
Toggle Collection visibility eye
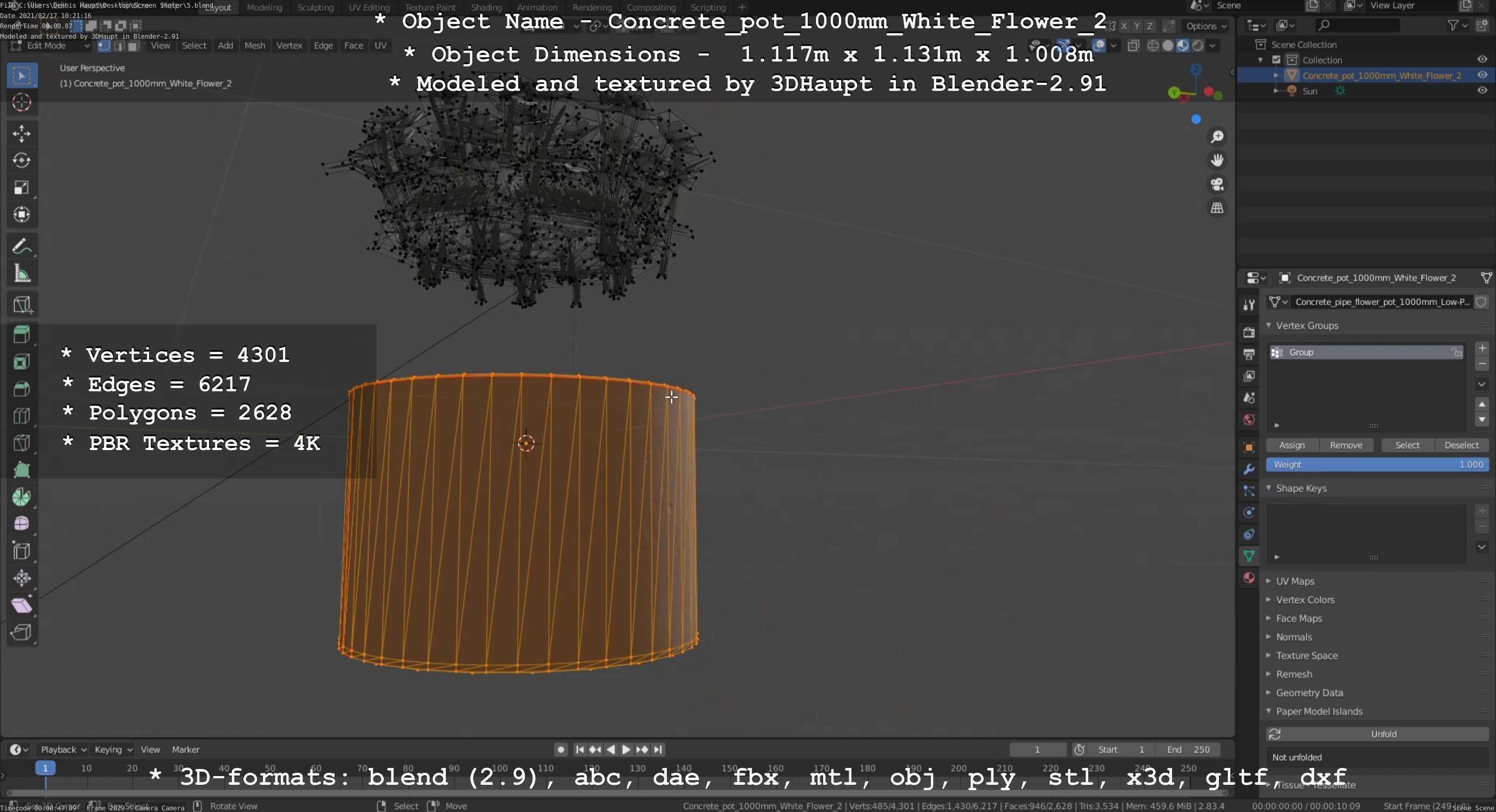[x=1482, y=59]
